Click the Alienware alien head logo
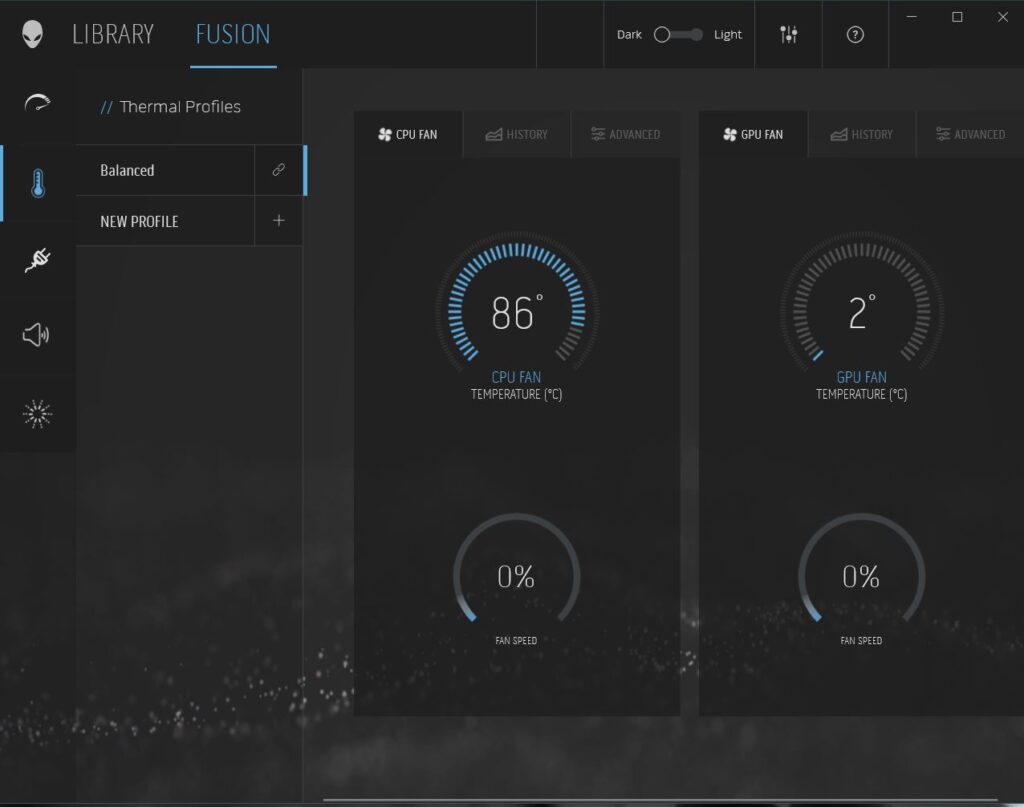The width and height of the screenshot is (1024, 807). (32, 33)
